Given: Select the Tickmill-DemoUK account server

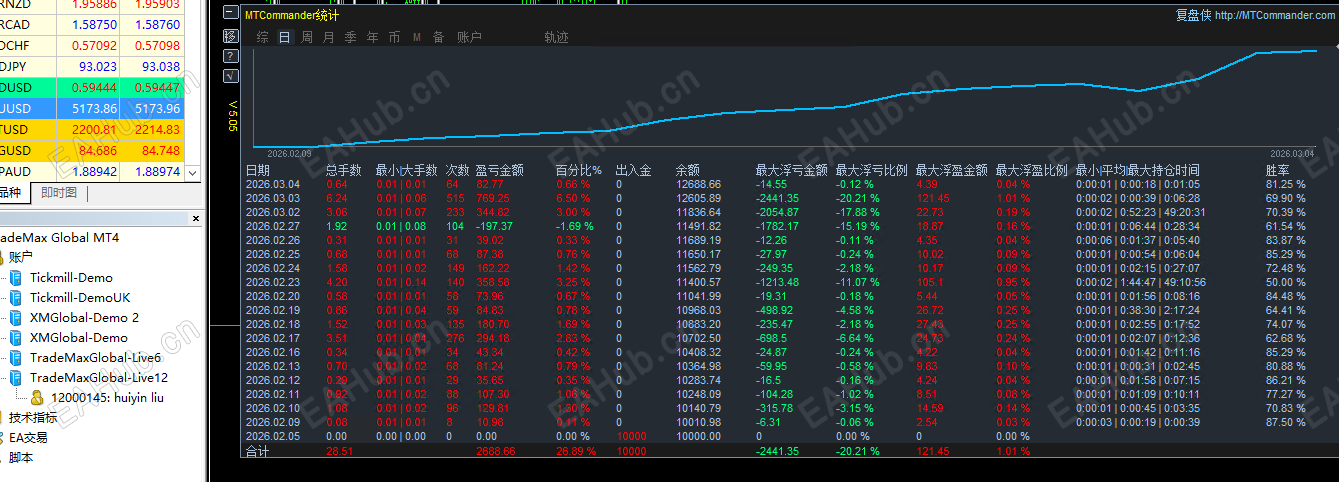Looking at the screenshot, I should tap(80, 297).
